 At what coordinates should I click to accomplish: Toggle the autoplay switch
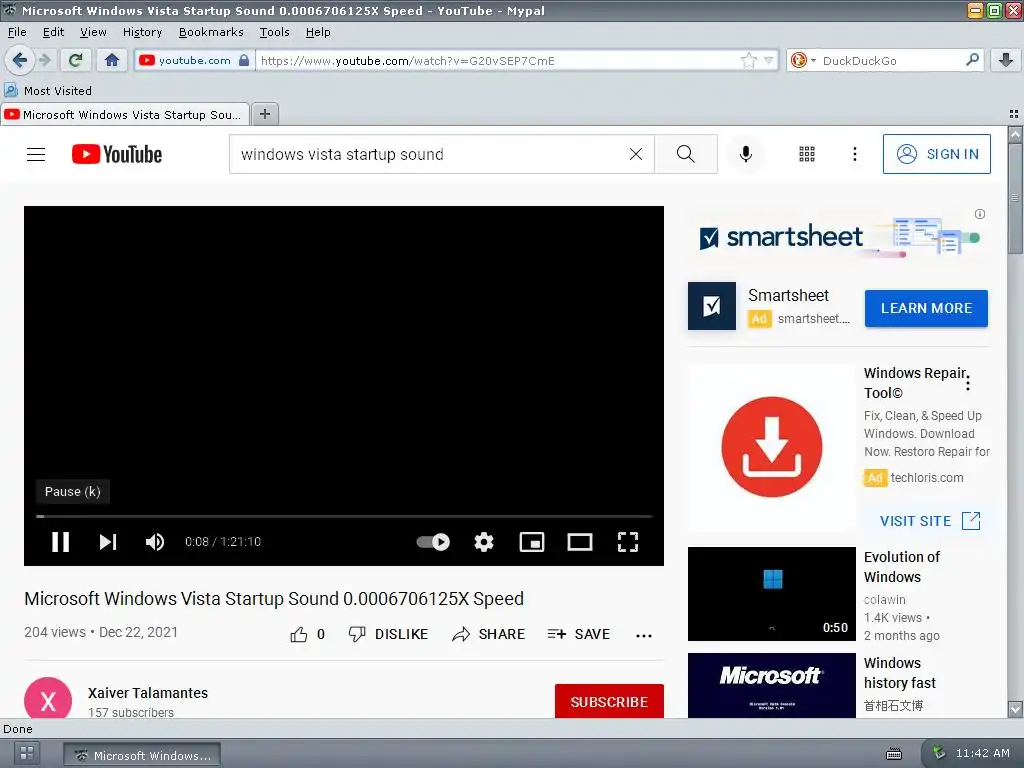click(x=433, y=542)
